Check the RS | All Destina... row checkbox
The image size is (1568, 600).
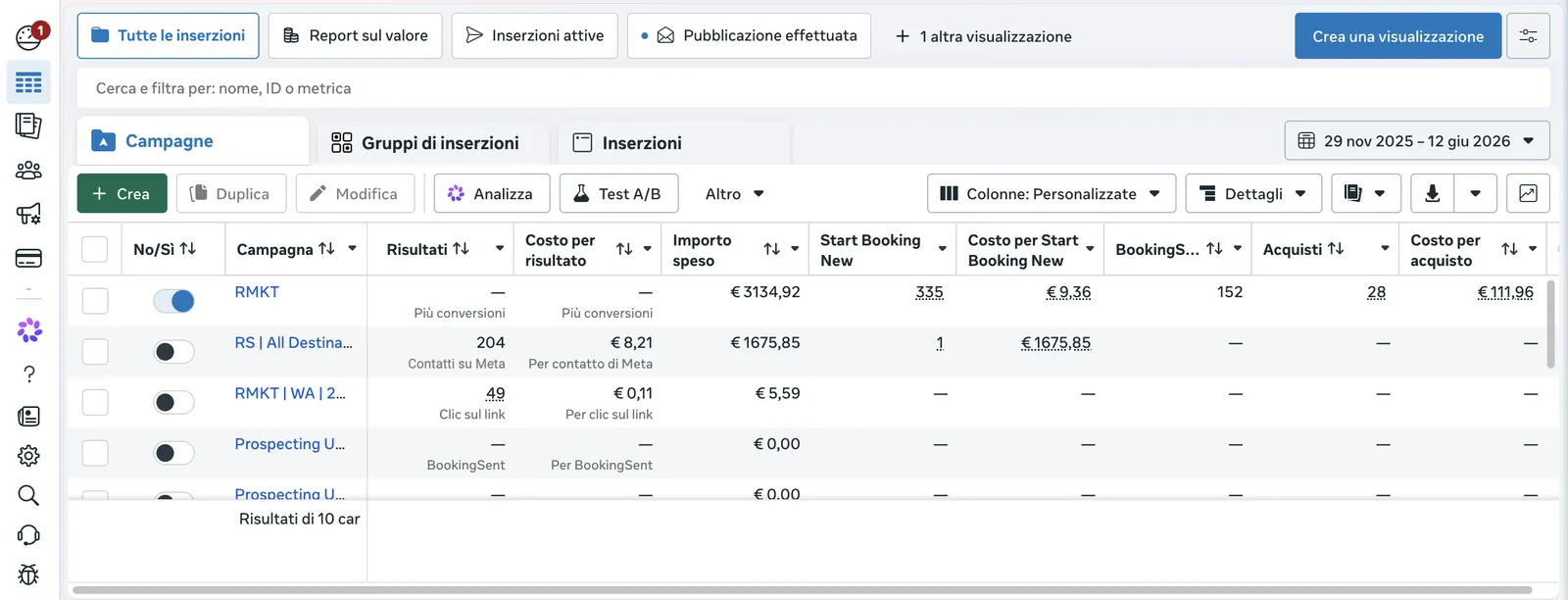point(95,351)
